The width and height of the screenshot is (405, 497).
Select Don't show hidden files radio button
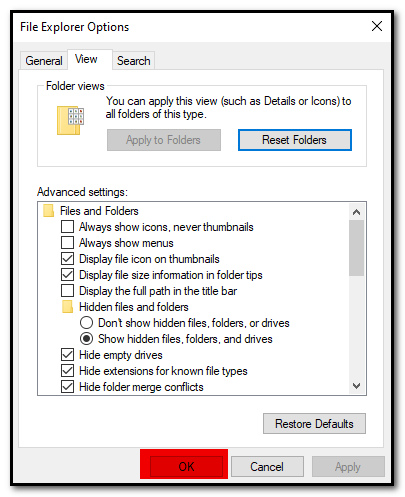[x=86, y=323]
